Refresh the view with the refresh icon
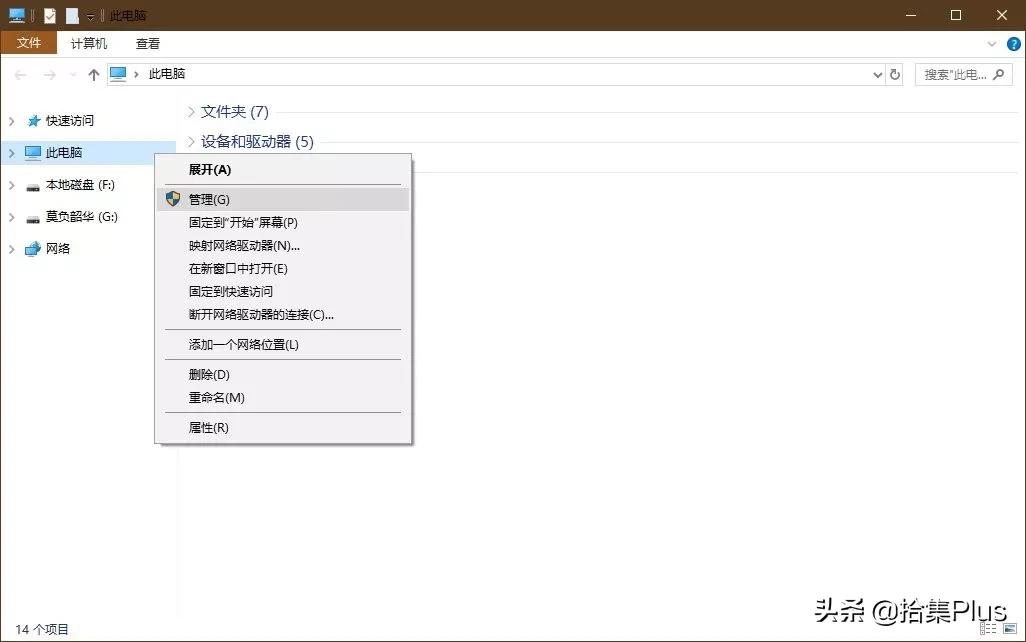The width and height of the screenshot is (1026, 642). 895,73
